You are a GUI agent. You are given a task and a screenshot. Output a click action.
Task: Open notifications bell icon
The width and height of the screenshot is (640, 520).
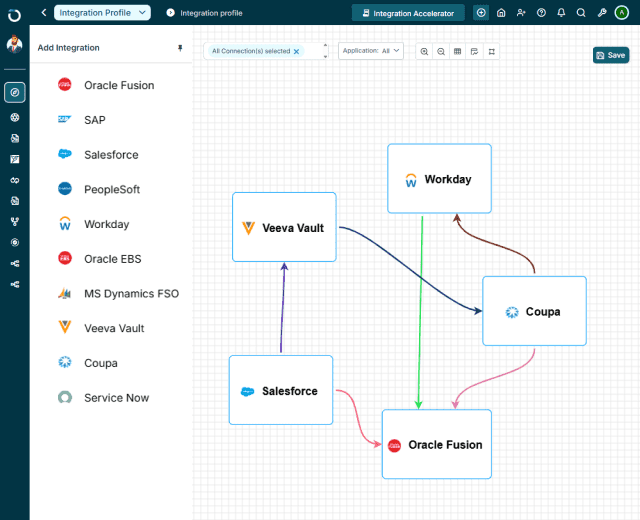(x=561, y=13)
